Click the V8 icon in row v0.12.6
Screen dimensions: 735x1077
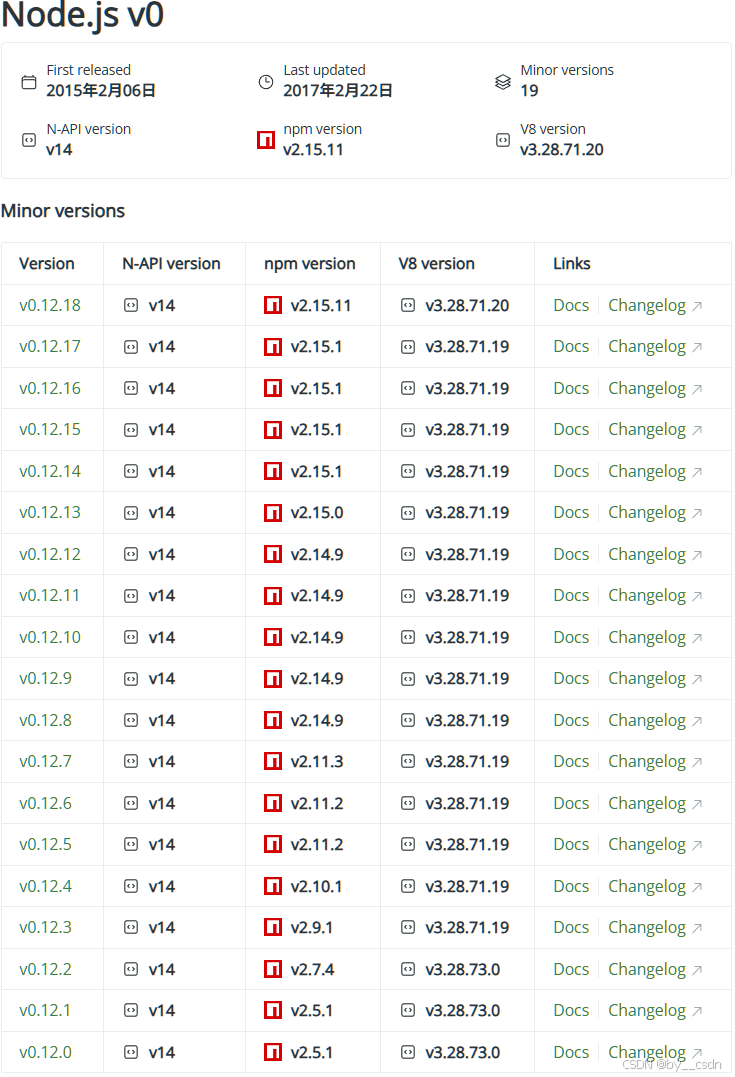(408, 804)
